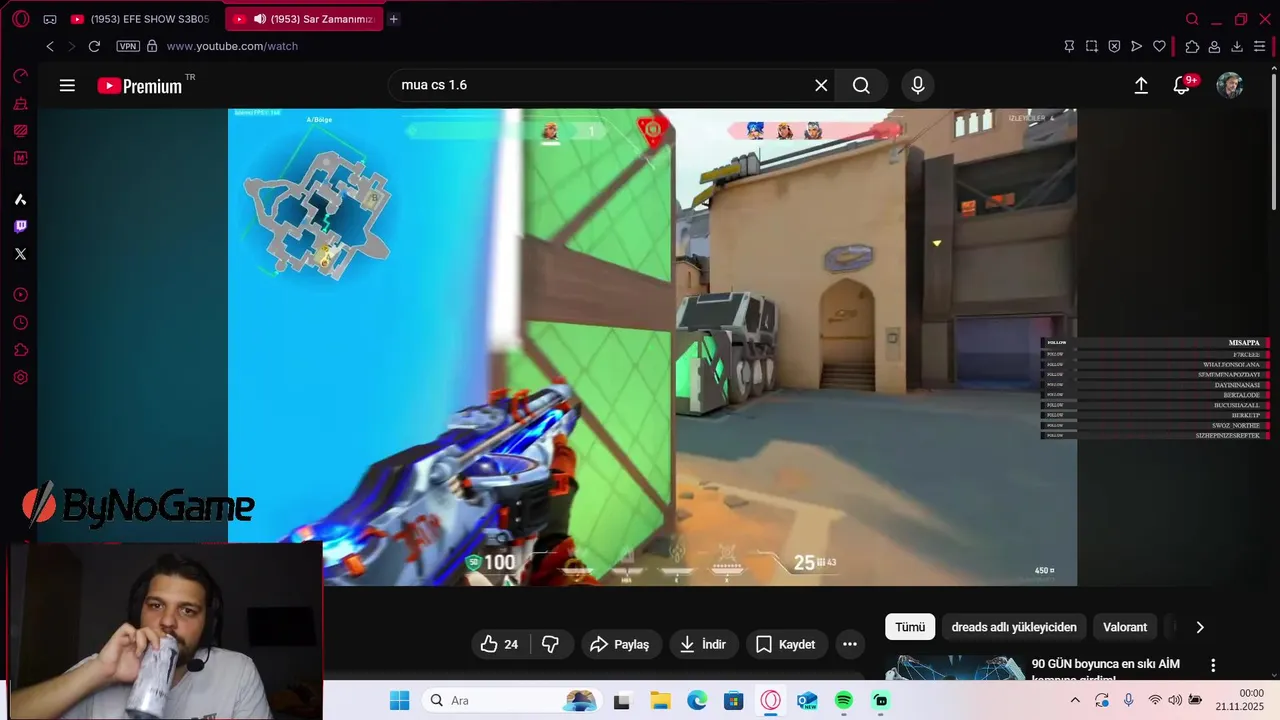Image resolution: width=1280 pixels, height=720 pixels.
Task: Dislike the video with thumbs down
Action: pyautogui.click(x=551, y=644)
